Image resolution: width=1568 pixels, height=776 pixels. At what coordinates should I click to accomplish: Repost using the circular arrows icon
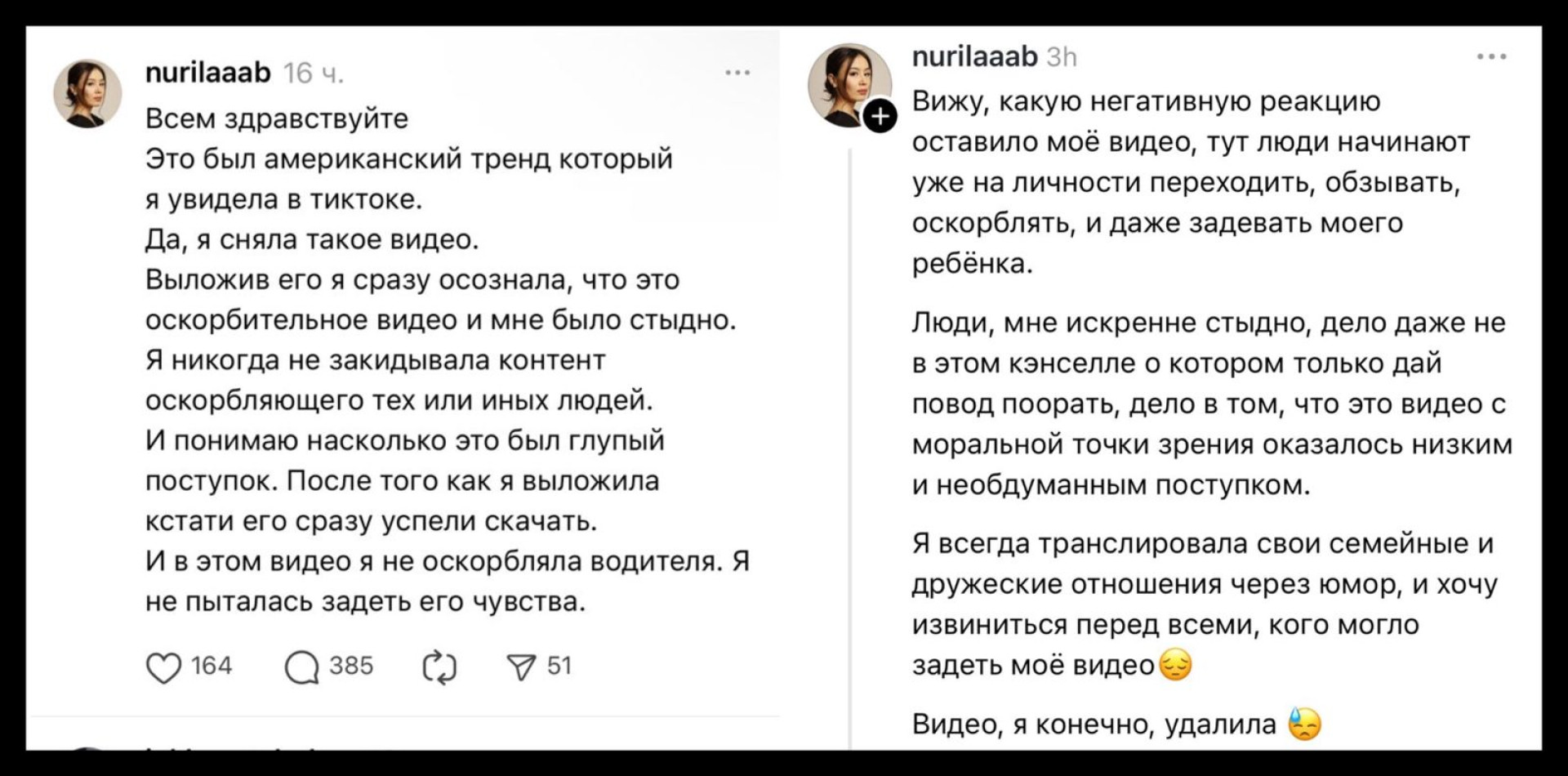coord(439,667)
